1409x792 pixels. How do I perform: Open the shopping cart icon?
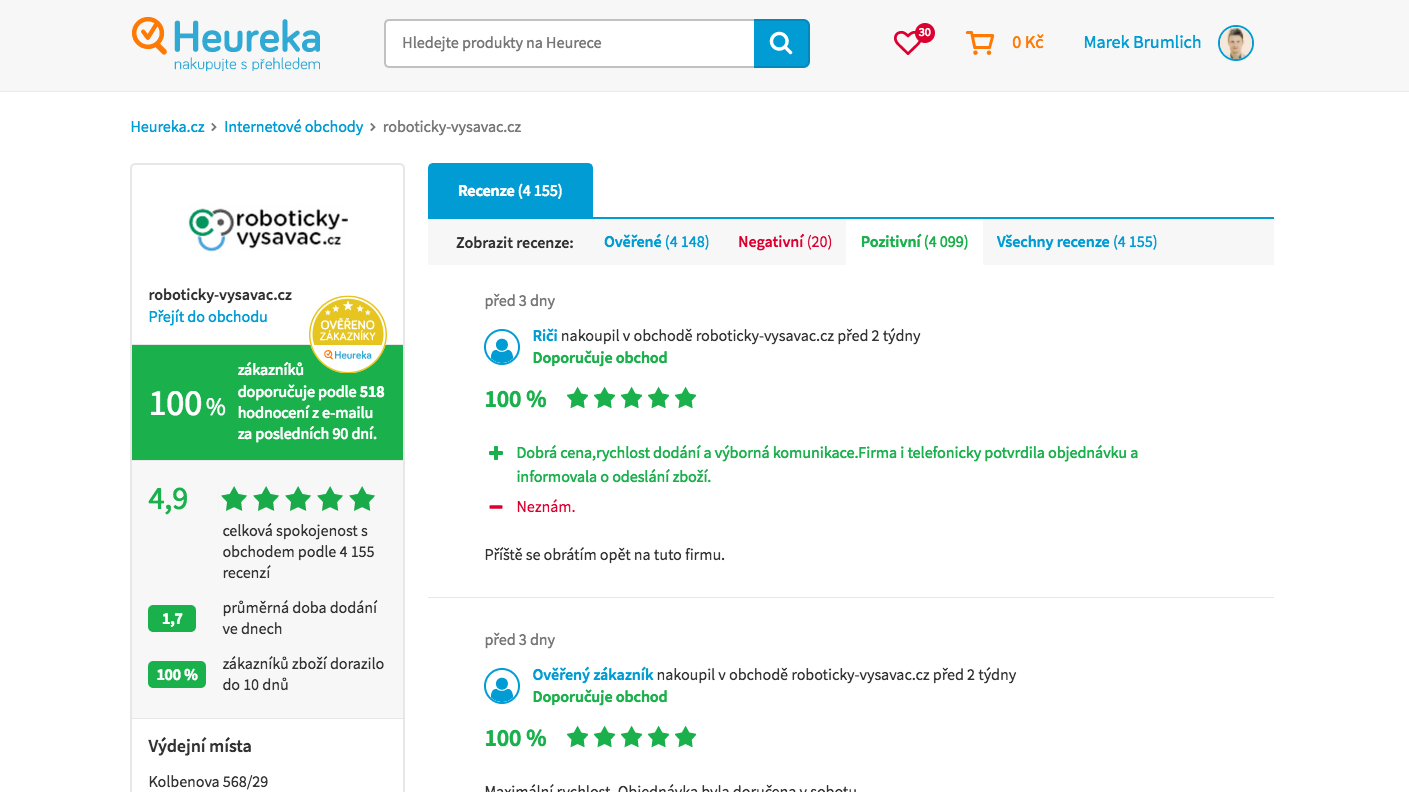(980, 42)
